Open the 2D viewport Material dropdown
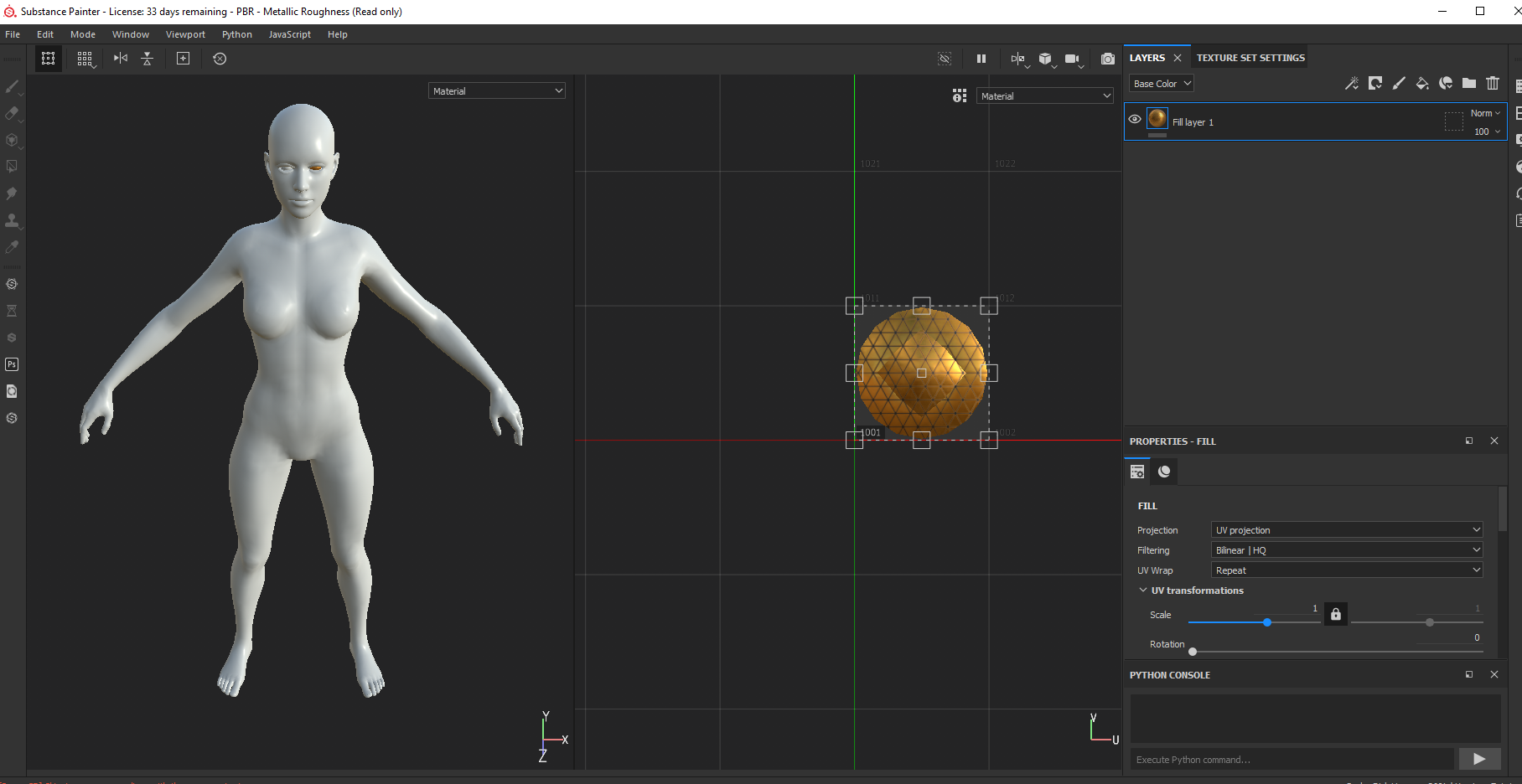Screen dimensions: 1522x784 click(x=1045, y=95)
